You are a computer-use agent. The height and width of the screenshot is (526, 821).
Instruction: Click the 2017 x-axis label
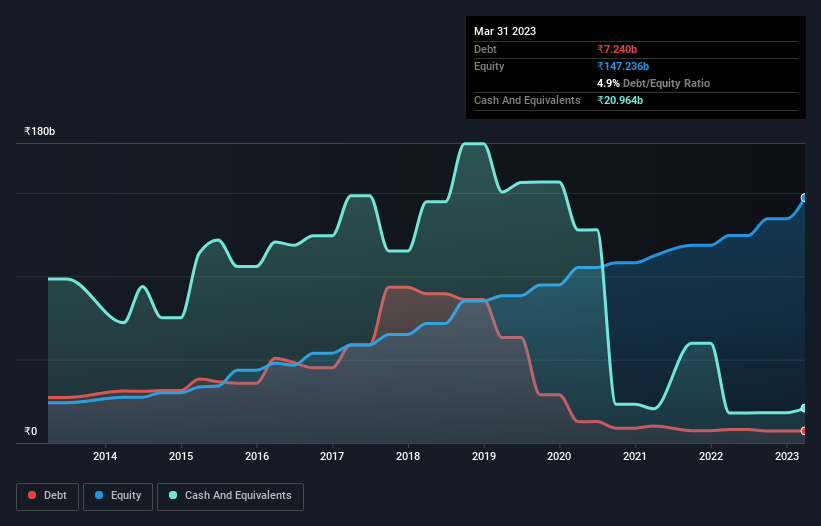332,456
